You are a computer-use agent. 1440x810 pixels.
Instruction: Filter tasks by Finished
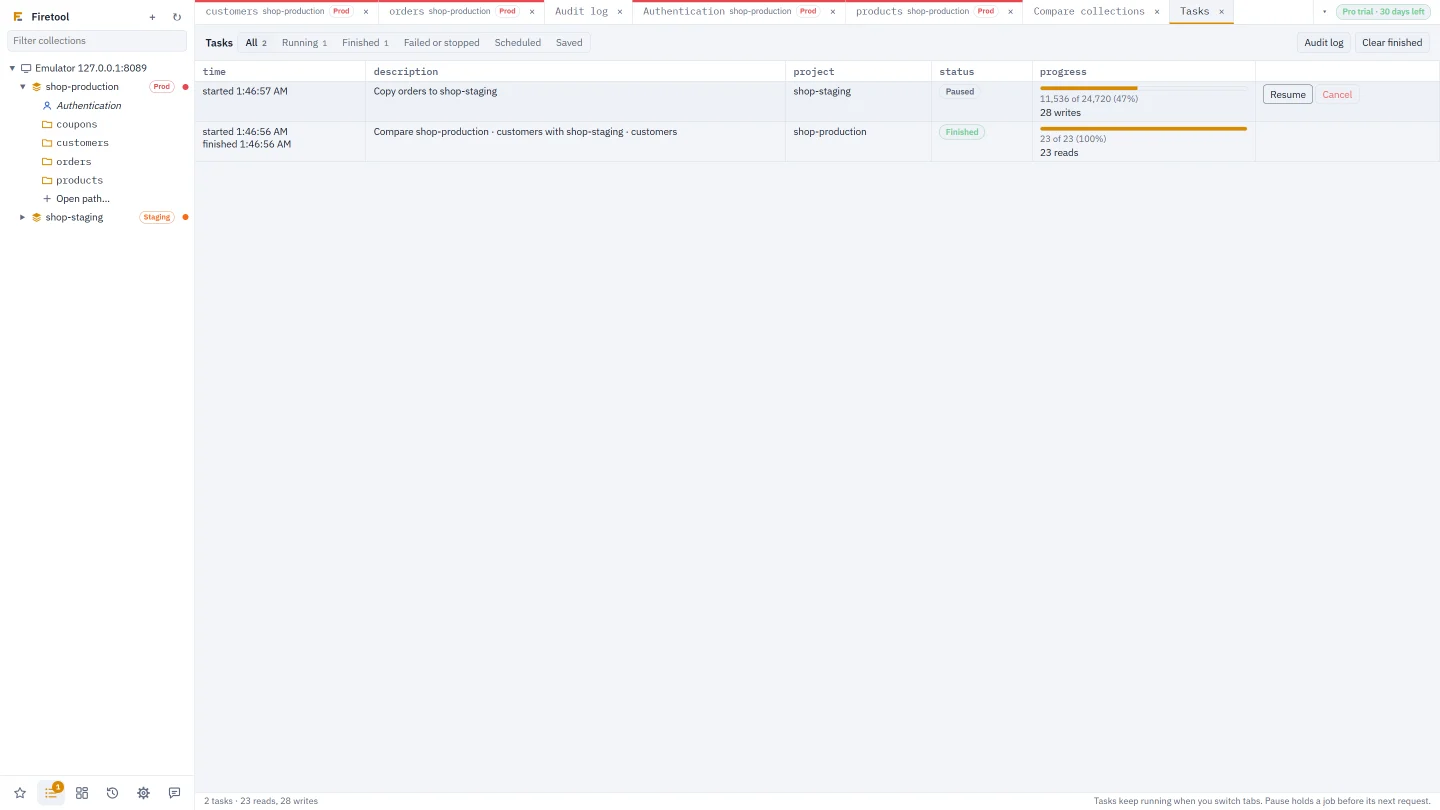coord(365,43)
